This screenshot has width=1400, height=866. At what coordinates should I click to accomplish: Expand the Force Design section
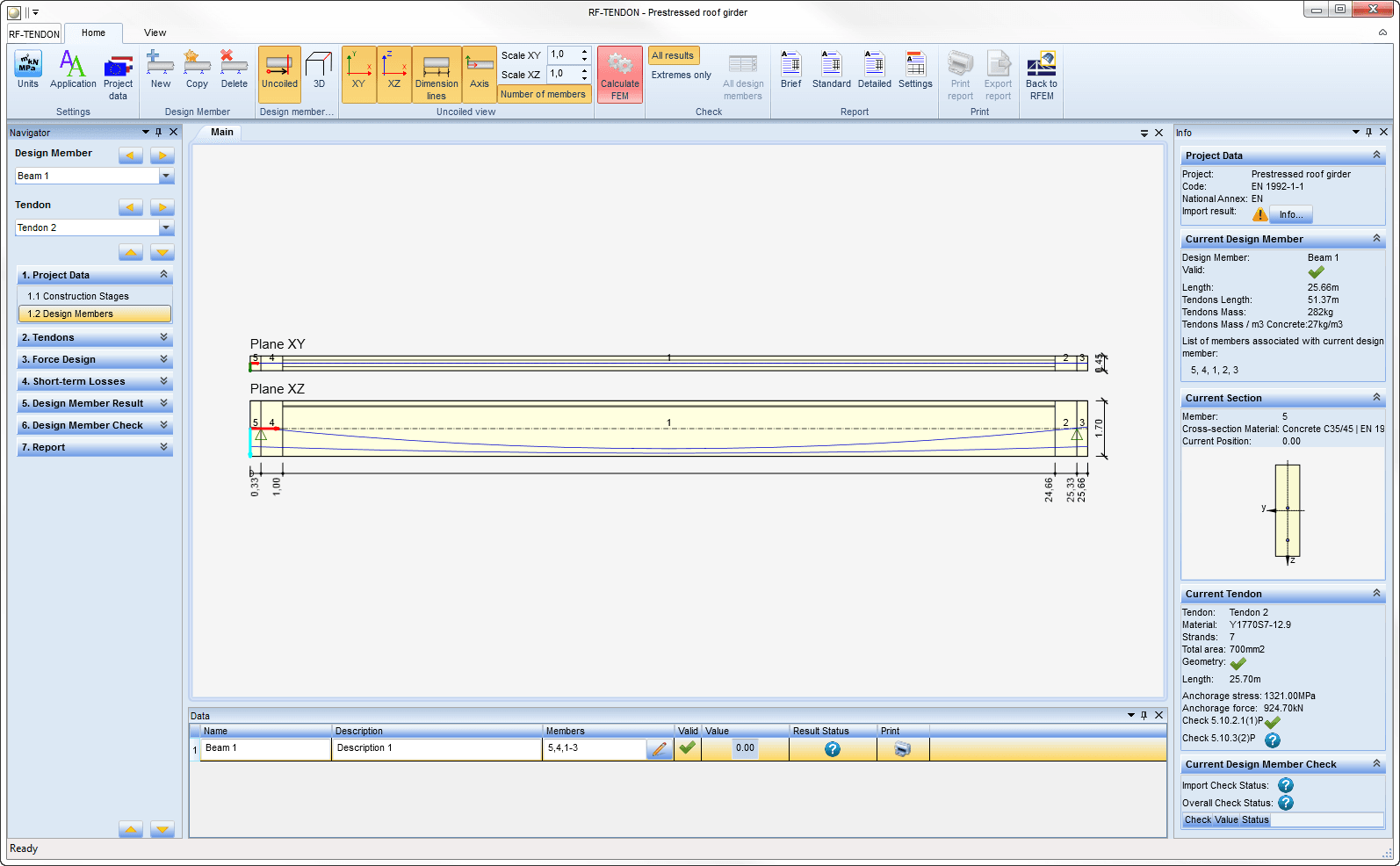(x=95, y=359)
